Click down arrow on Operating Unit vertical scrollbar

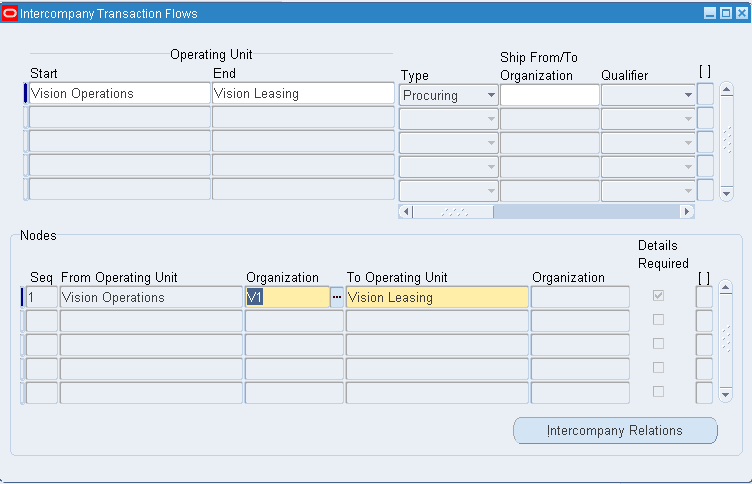click(727, 194)
